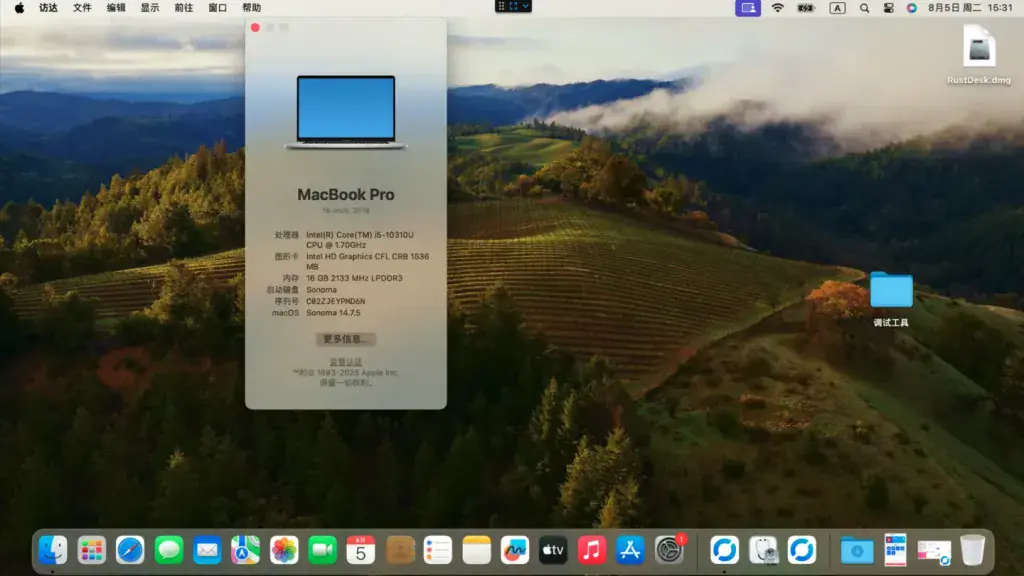
Task: Open the Notes app in Dock
Action: (x=476, y=551)
